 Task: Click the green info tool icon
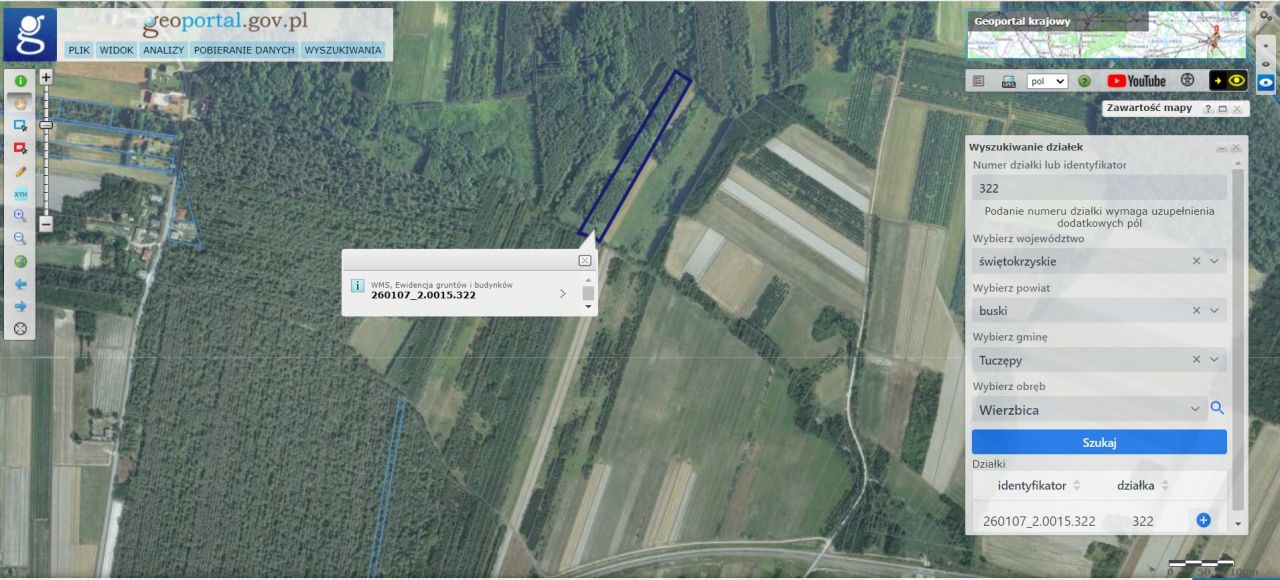click(x=20, y=81)
